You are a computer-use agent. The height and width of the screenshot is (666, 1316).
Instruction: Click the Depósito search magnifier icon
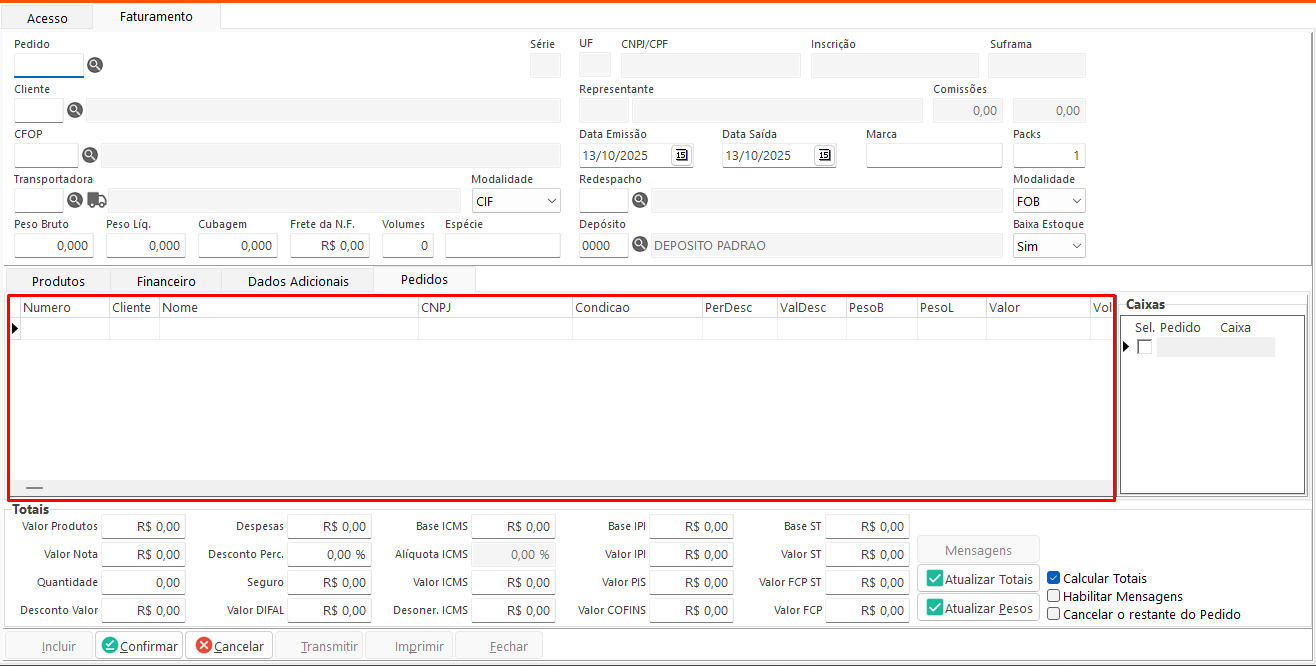[640, 245]
